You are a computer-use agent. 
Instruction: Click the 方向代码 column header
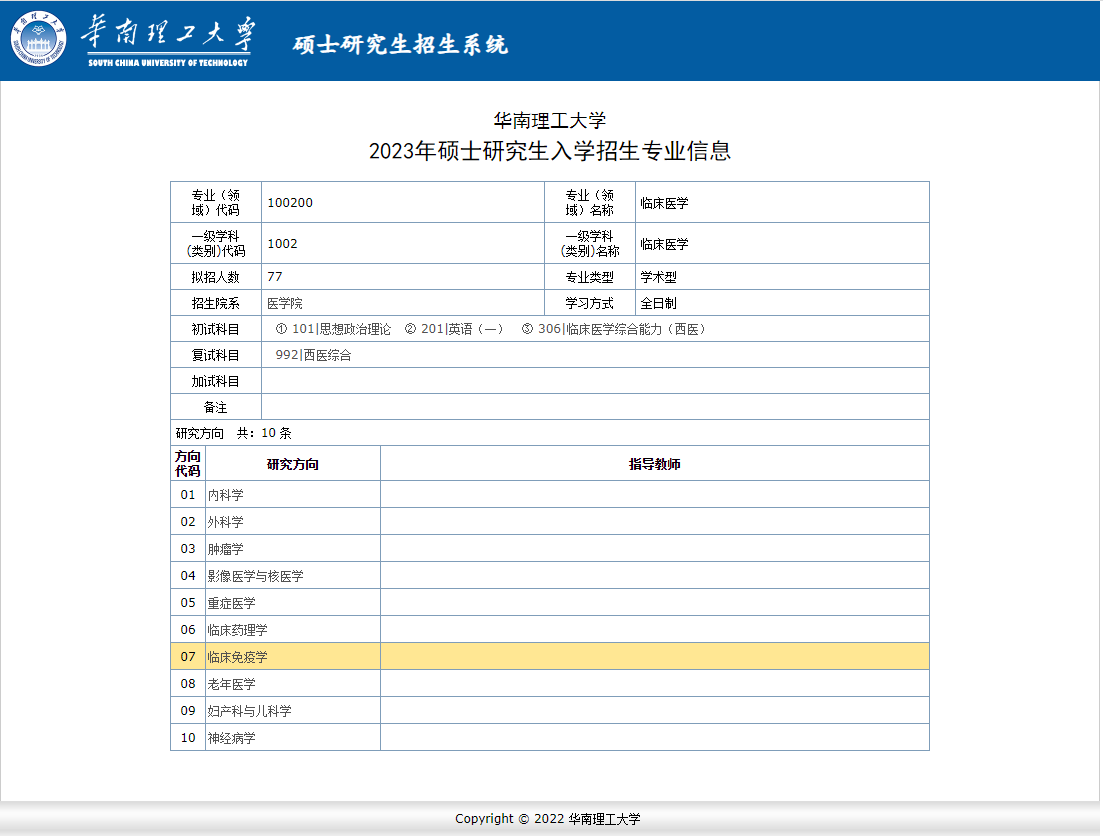pyautogui.click(x=188, y=464)
